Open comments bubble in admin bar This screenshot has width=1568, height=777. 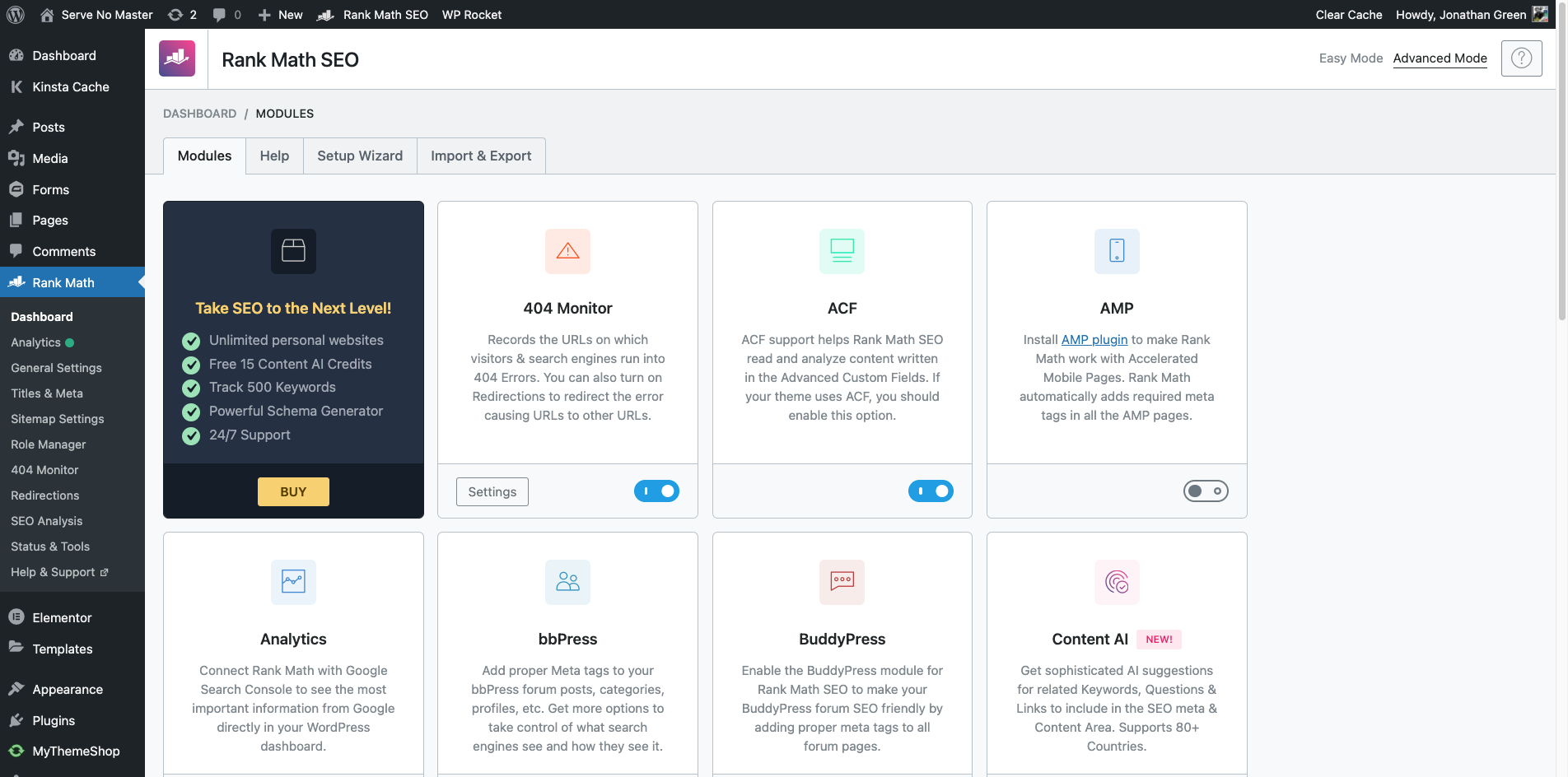point(226,14)
